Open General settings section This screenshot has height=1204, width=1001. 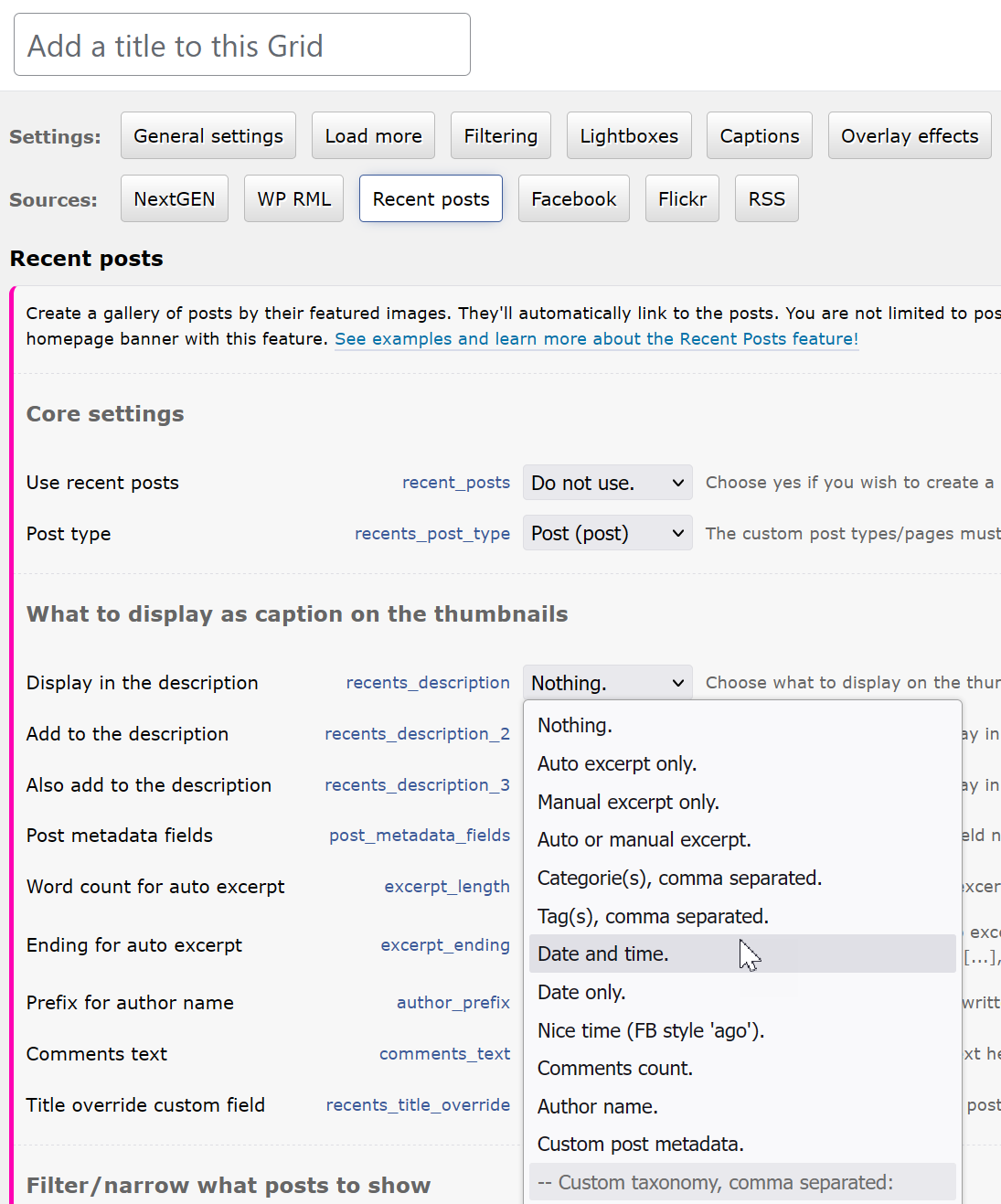(208, 136)
